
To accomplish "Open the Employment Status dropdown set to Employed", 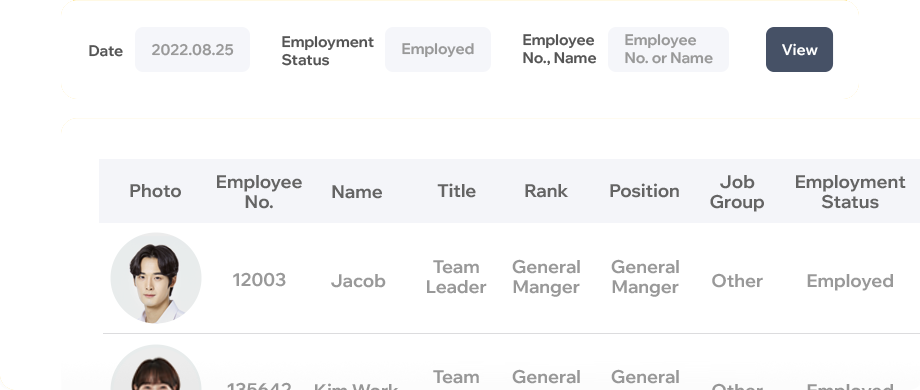I will pyautogui.click(x=438, y=50).
